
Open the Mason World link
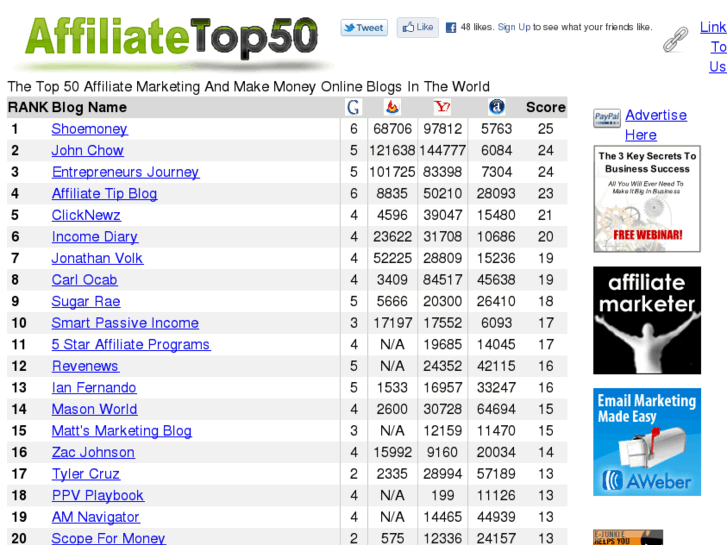click(x=95, y=409)
